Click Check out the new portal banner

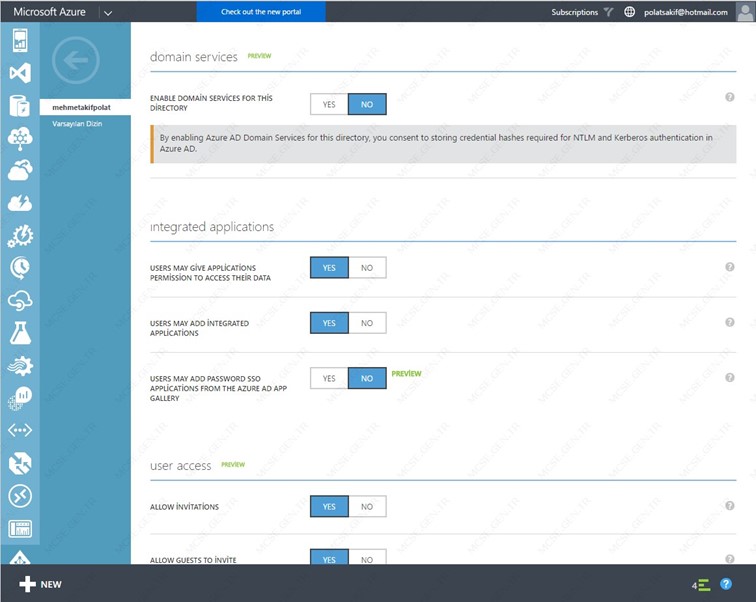click(x=261, y=12)
